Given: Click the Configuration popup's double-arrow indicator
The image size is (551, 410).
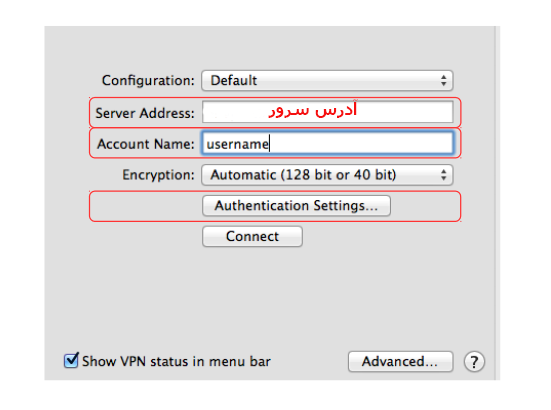Looking at the screenshot, I should click(x=443, y=80).
